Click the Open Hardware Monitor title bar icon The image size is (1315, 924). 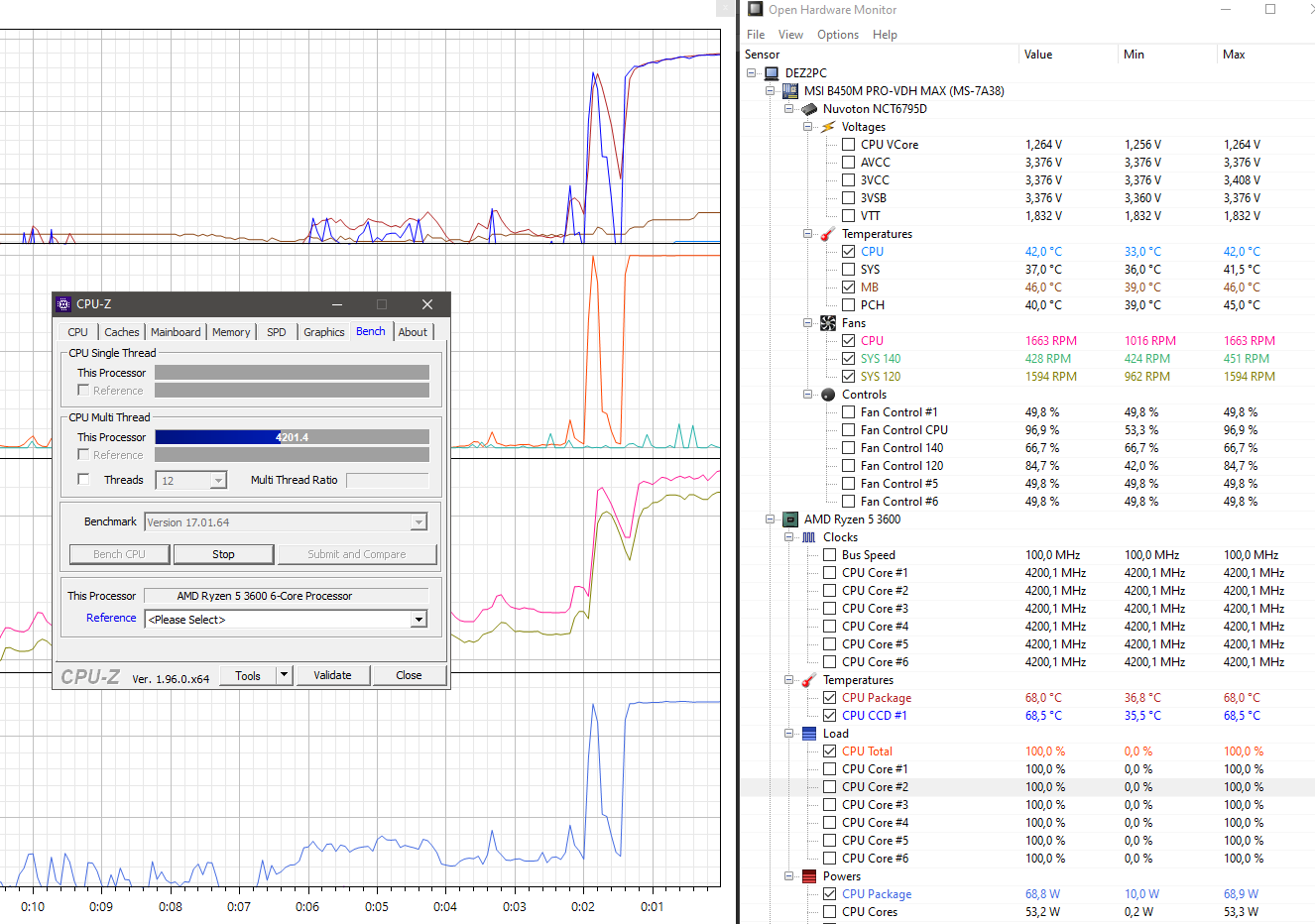point(756,10)
